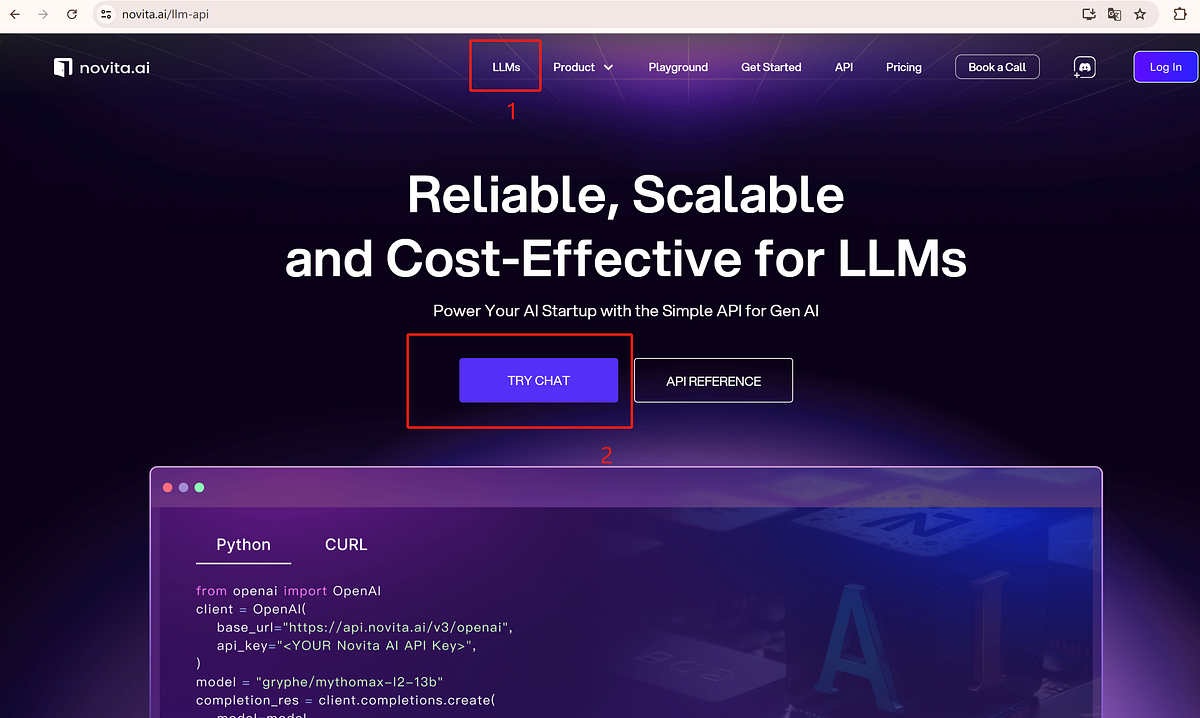The image size is (1200, 718).
Task: Open the browser extensions puzzle icon
Action: [1179, 15]
